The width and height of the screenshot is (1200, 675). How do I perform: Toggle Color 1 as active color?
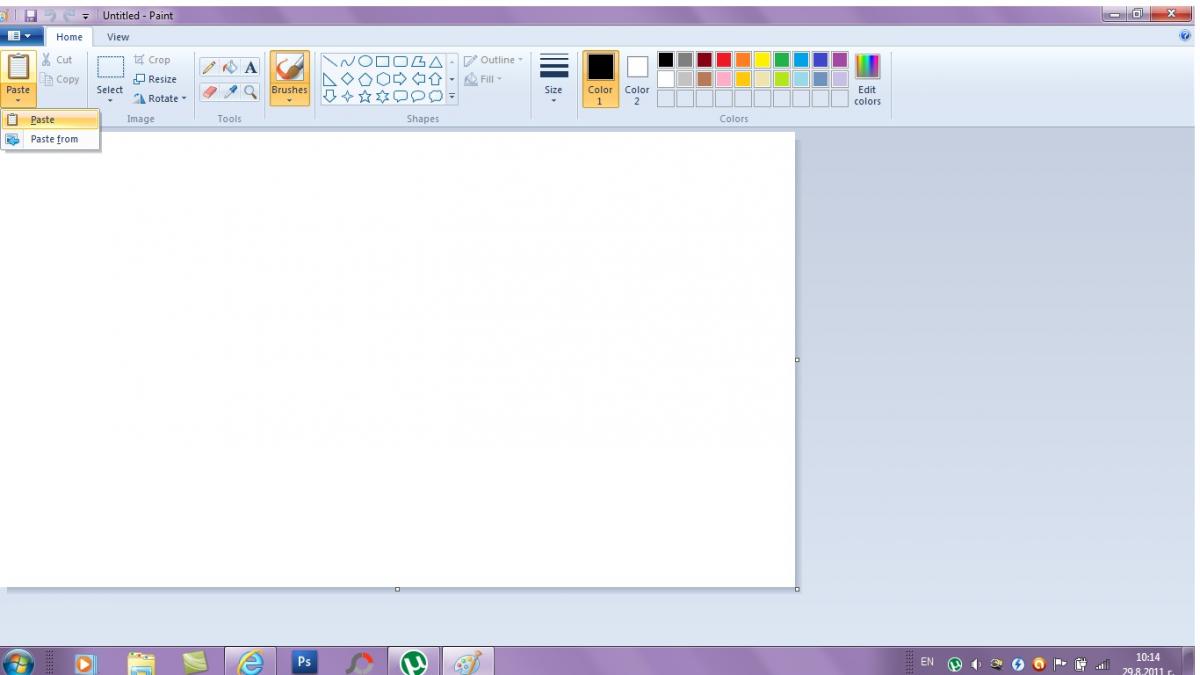(600, 79)
